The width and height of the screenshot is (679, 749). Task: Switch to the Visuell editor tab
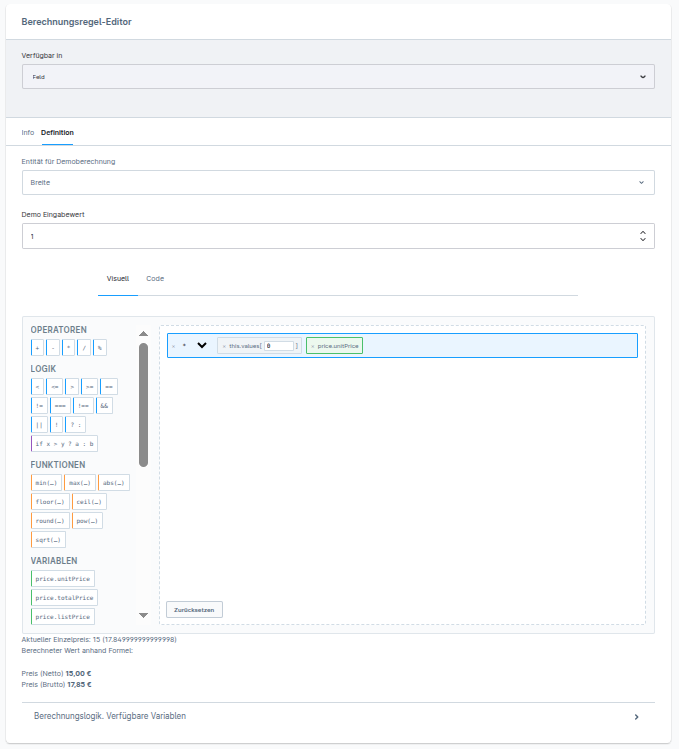click(118, 278)
